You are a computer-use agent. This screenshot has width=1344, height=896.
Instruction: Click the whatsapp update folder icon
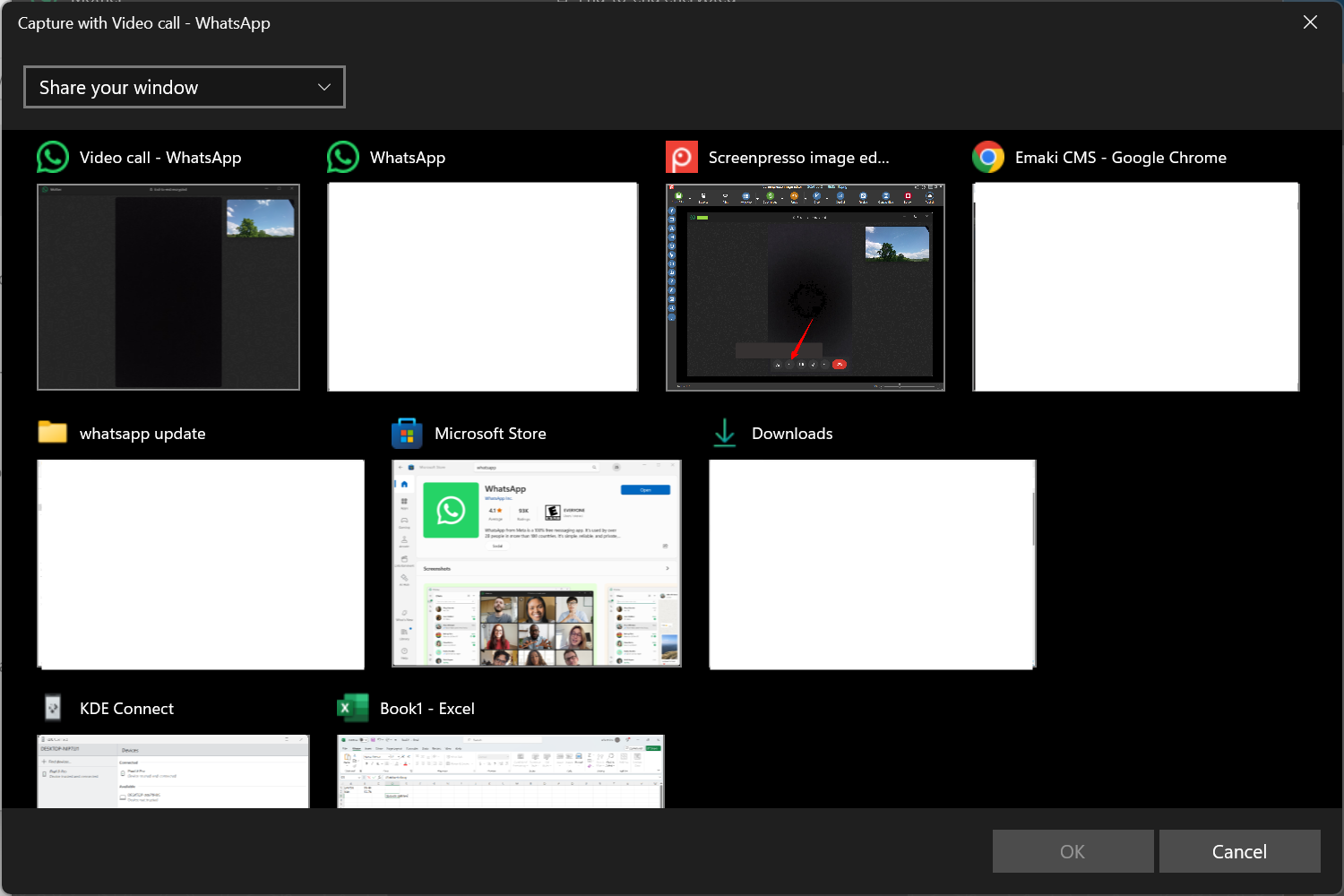point(52,433)
